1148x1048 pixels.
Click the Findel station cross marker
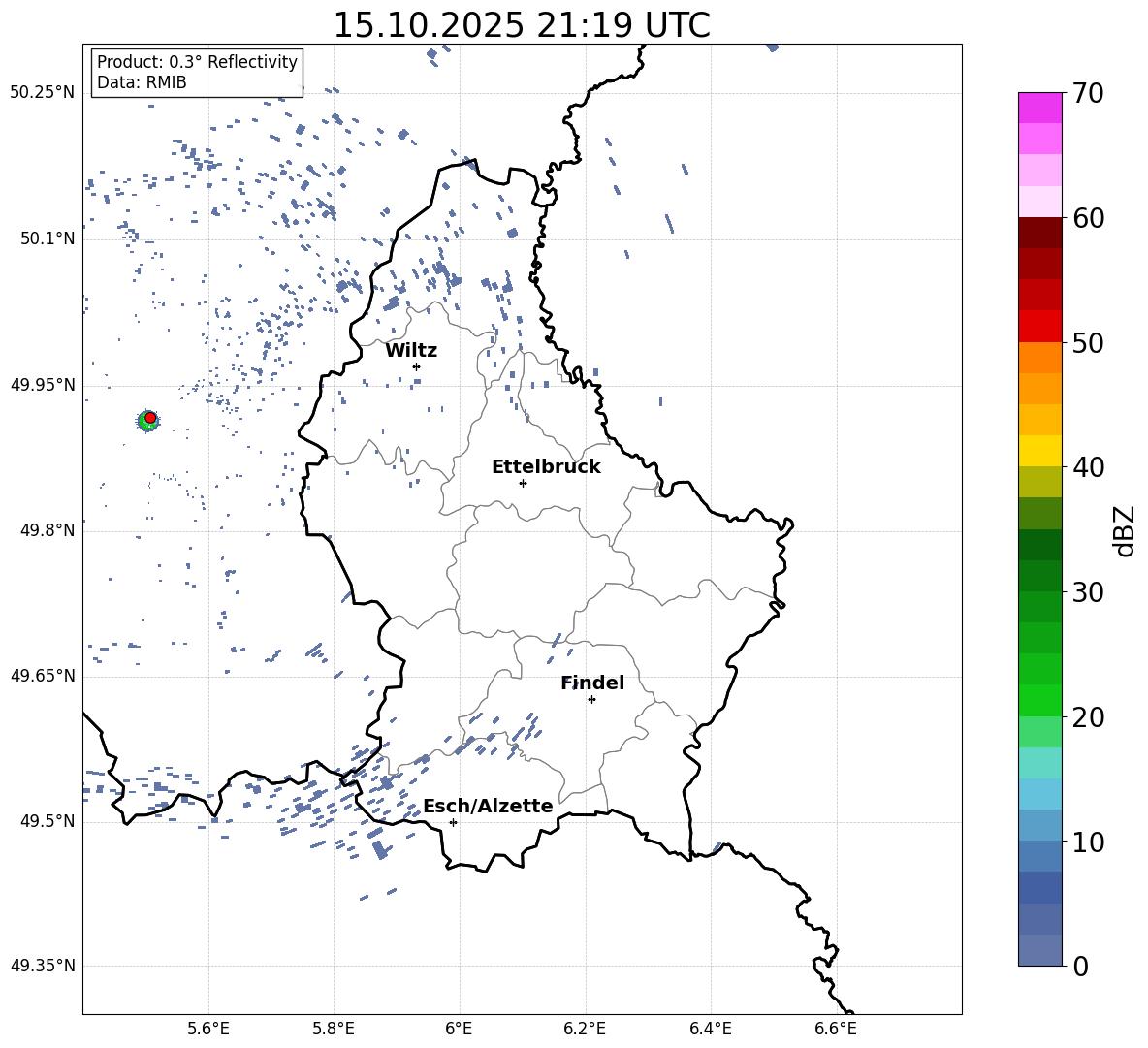click(x=591, y=700)
